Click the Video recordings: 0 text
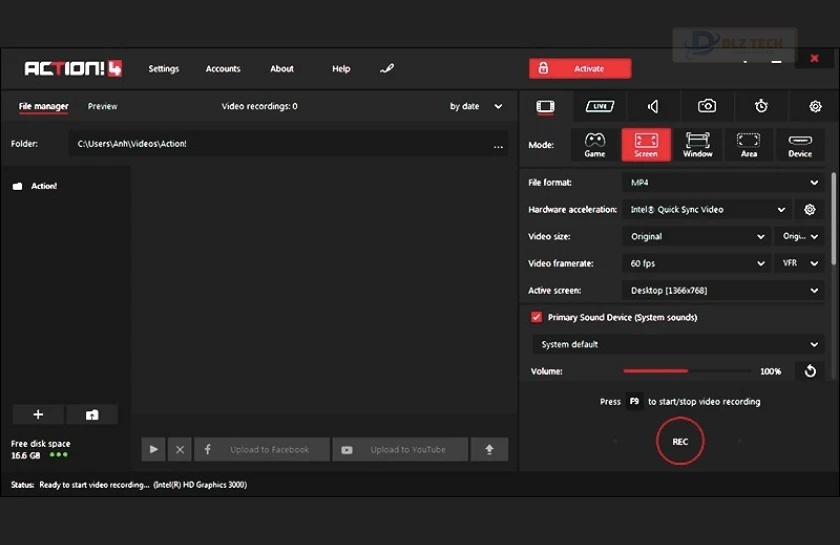This screenshot has width=840, height=545. [x=259, y=106]
